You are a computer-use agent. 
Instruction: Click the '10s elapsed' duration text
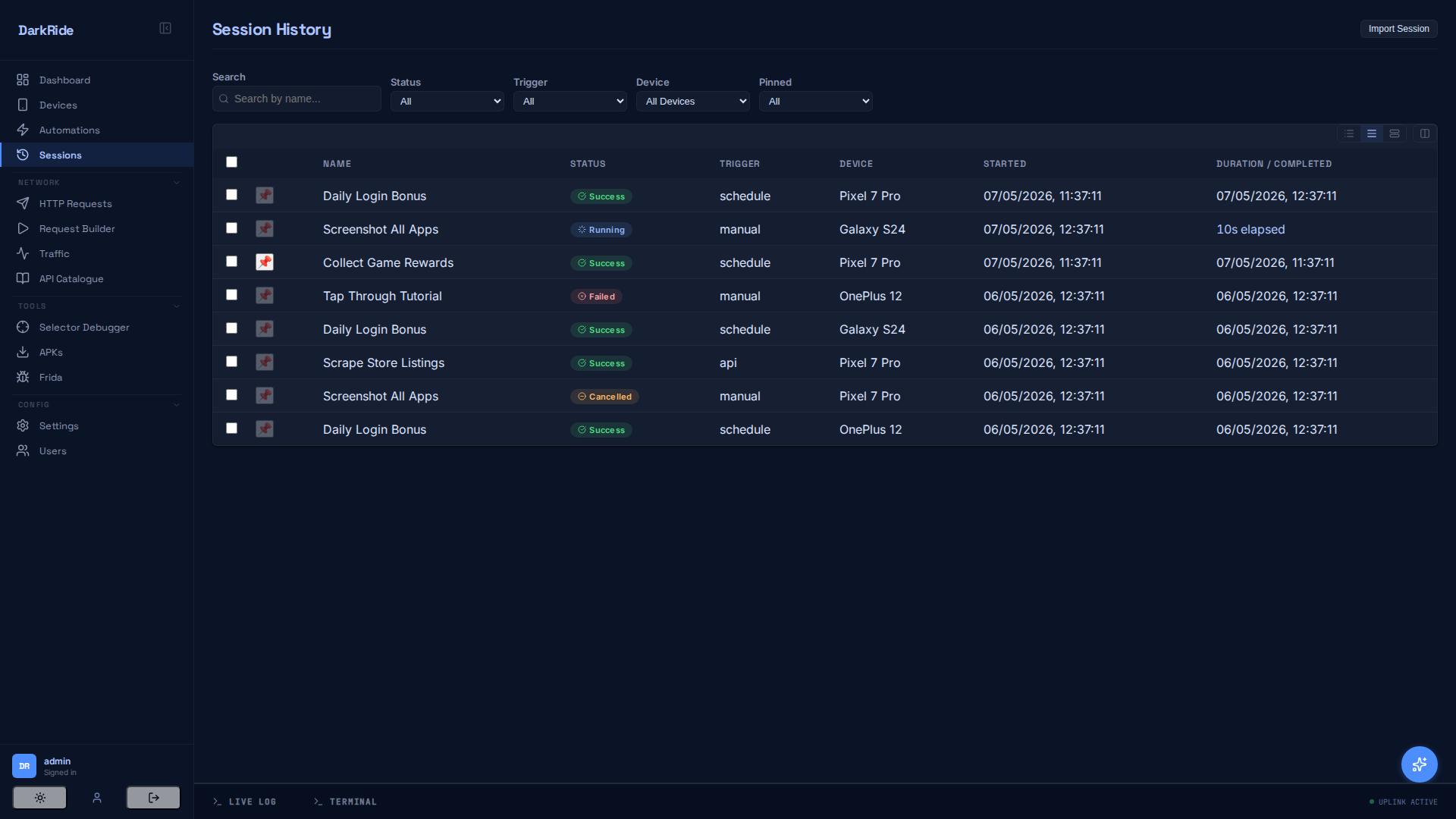[1250, 229]
